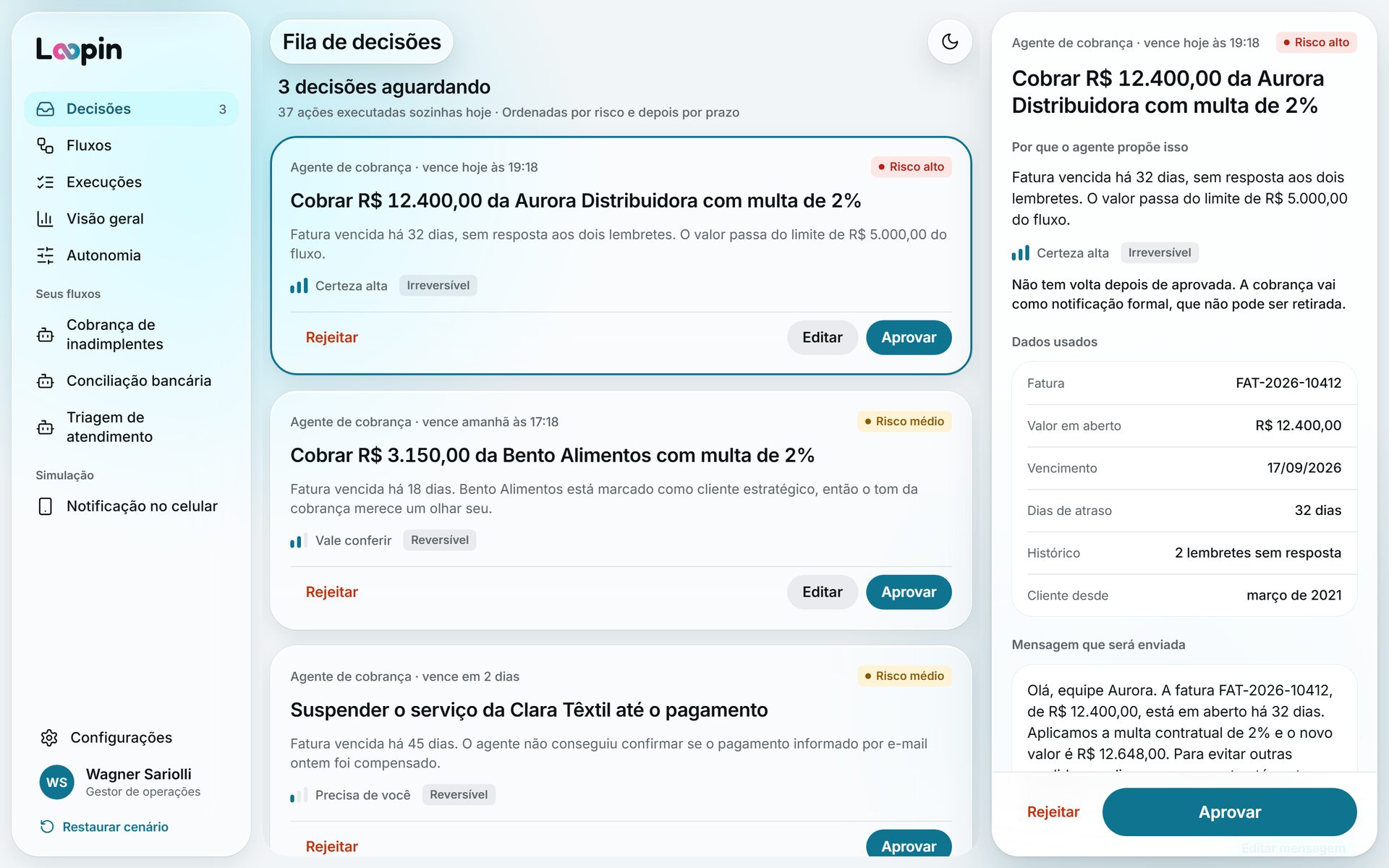Open the Conciliação bancária flow
The image size is (1389, 868).
pyautogui.click(x=131, y=381)
